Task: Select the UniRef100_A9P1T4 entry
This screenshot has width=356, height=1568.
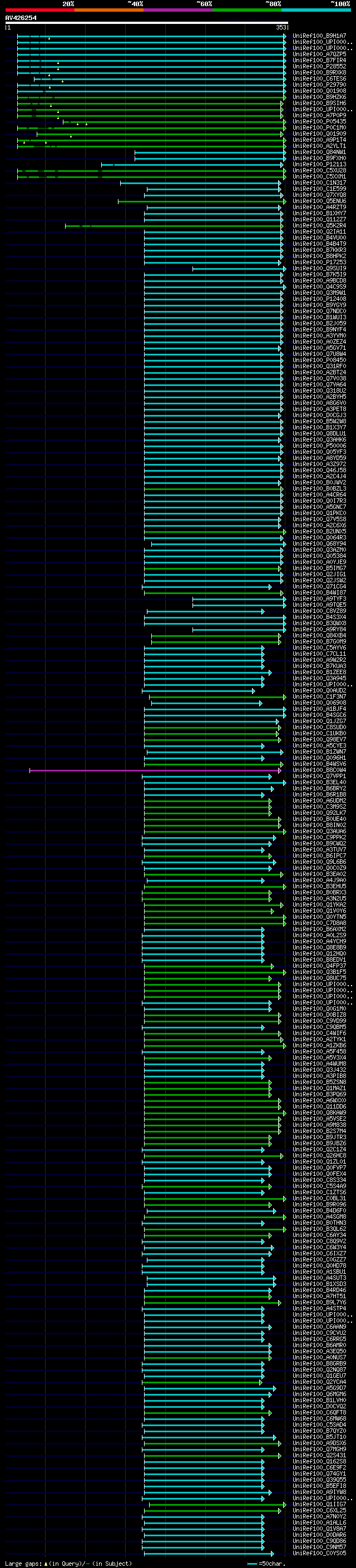Action: tap(319, 140)
